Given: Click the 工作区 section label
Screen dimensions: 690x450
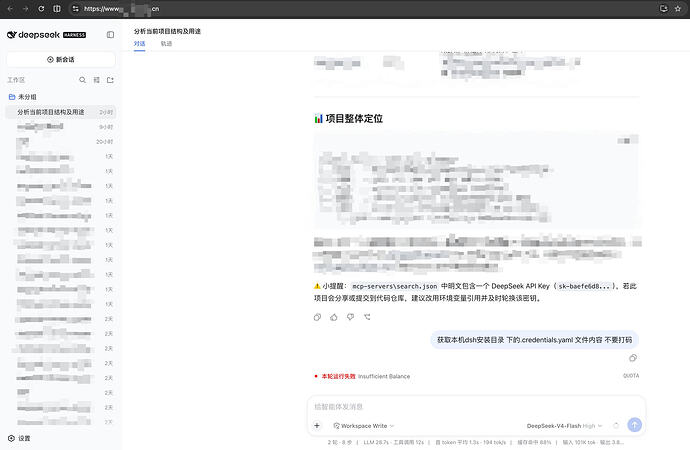Looking at the screenshot, I should coord(16,80).
